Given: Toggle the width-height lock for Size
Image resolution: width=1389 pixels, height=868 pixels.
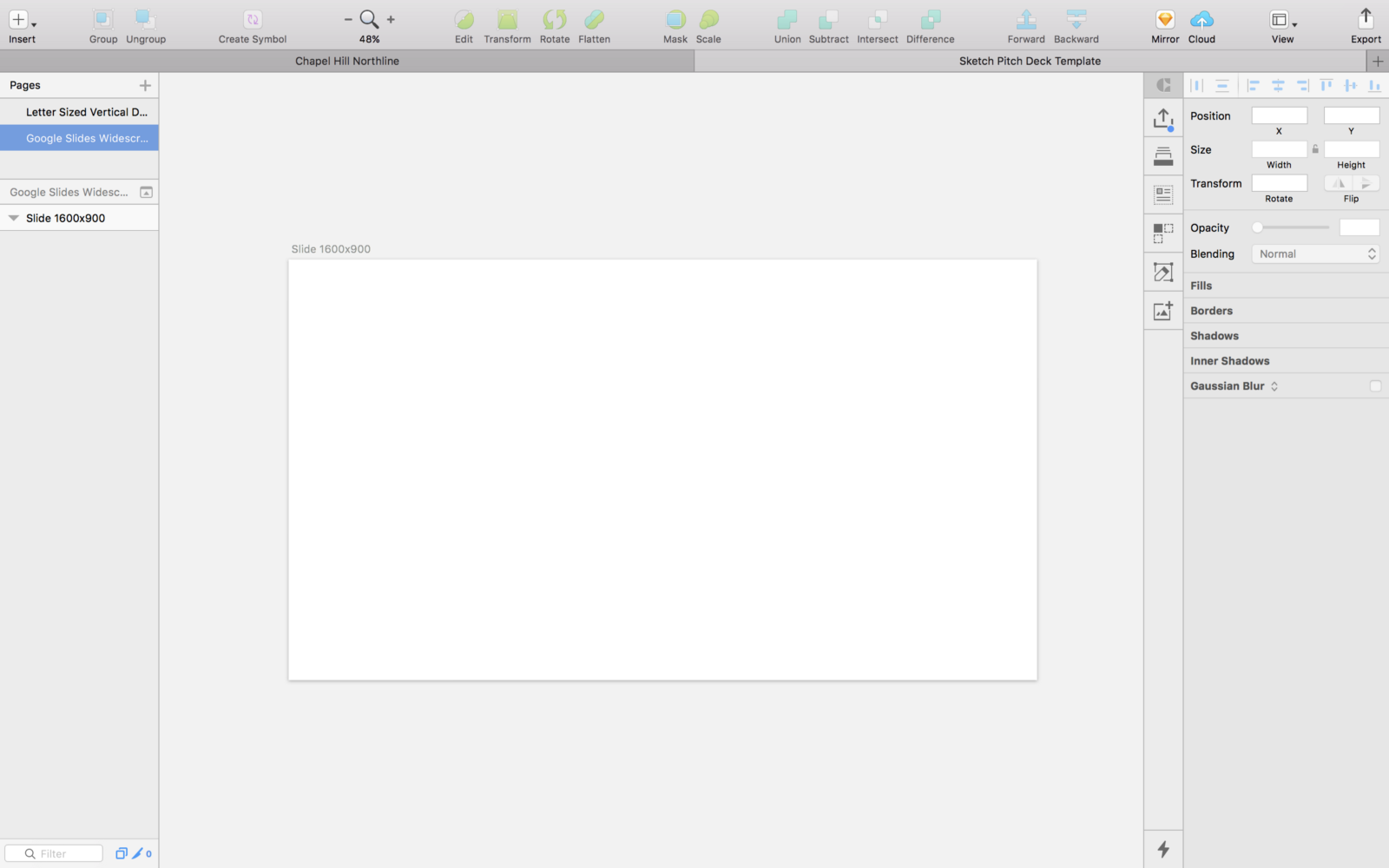Looking at the screenshot, I should [x=1315, y=148].
